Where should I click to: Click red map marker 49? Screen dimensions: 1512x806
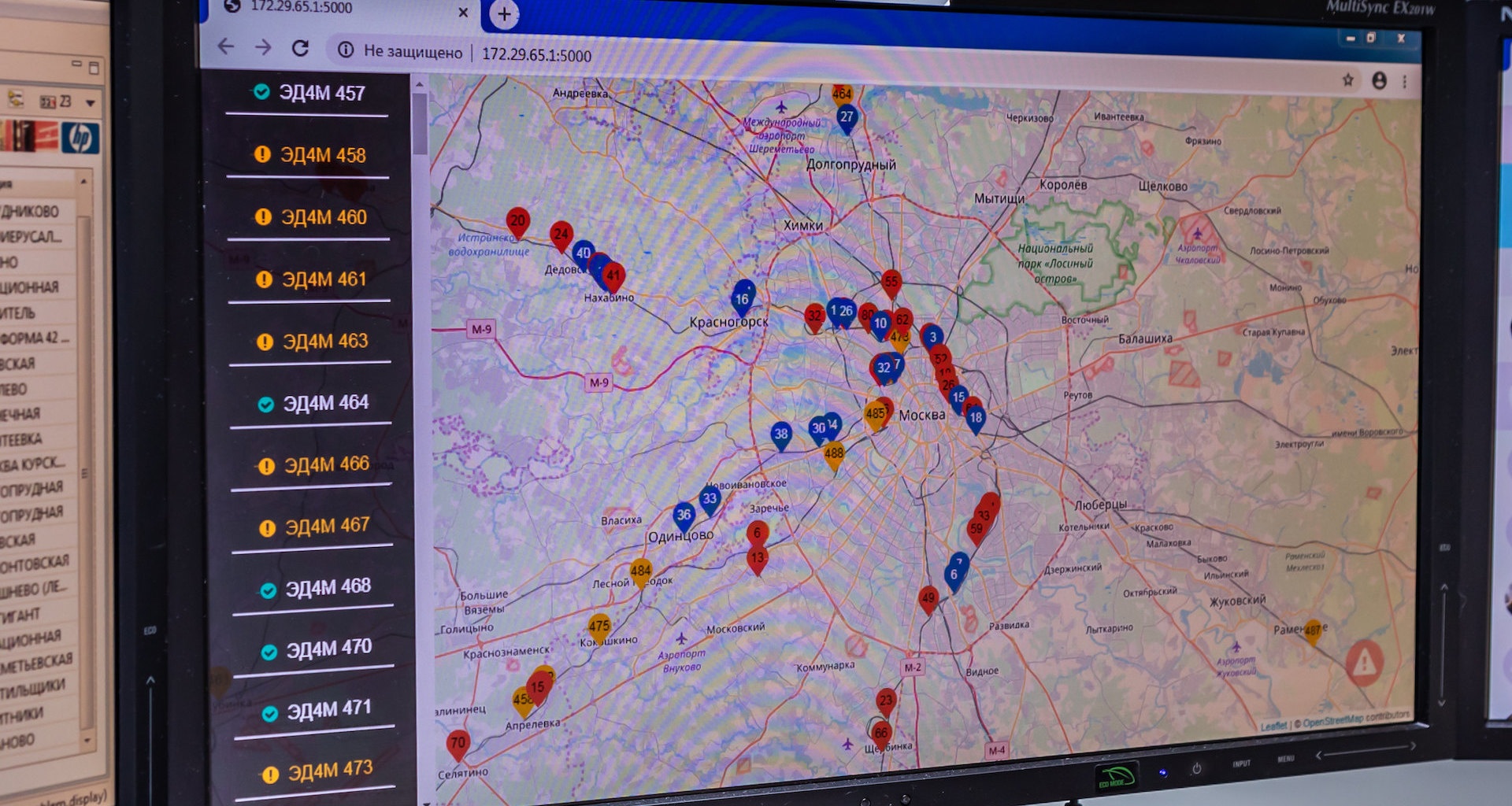coord(928,599)
